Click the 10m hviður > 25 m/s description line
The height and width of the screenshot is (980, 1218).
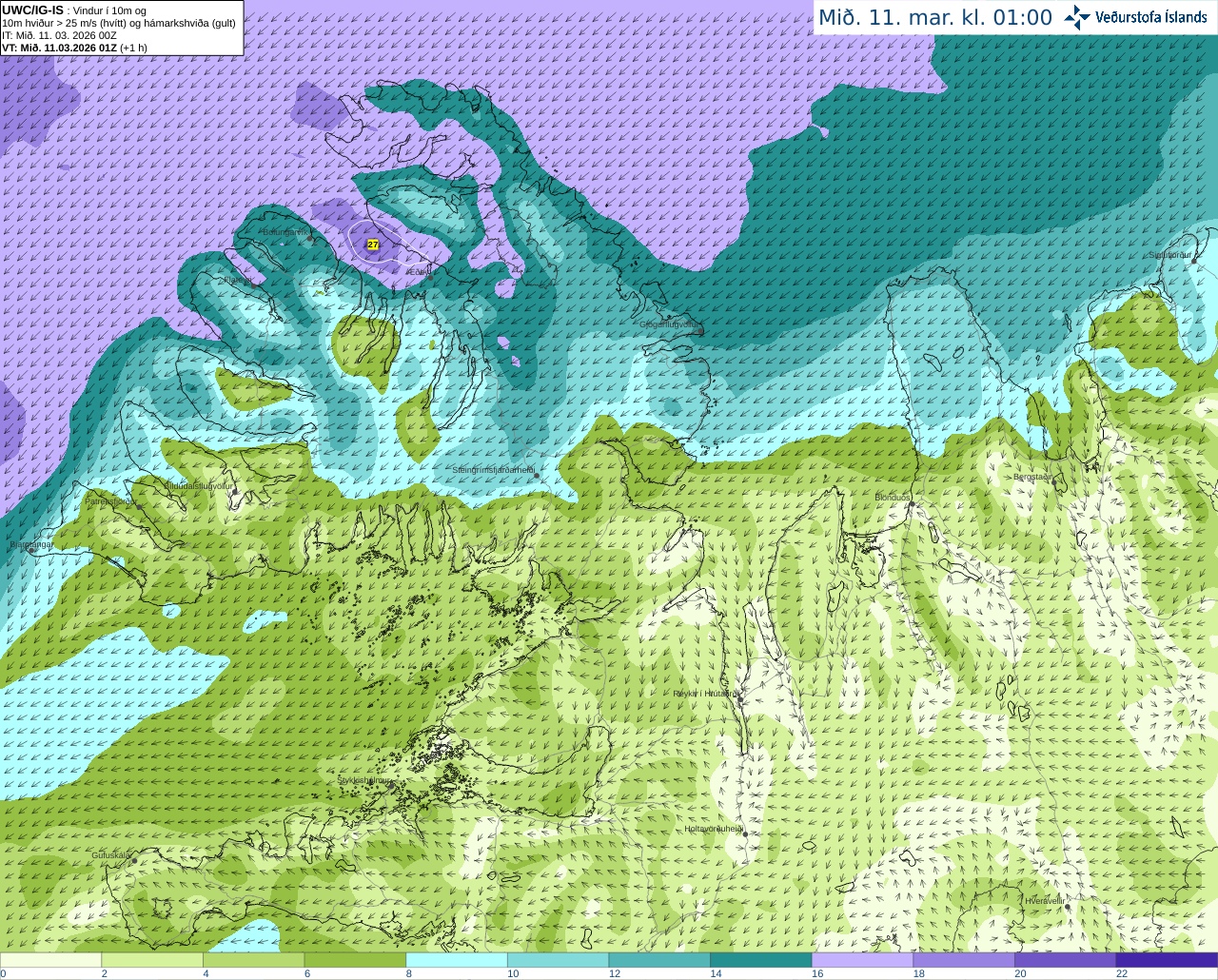click(119, 22)
